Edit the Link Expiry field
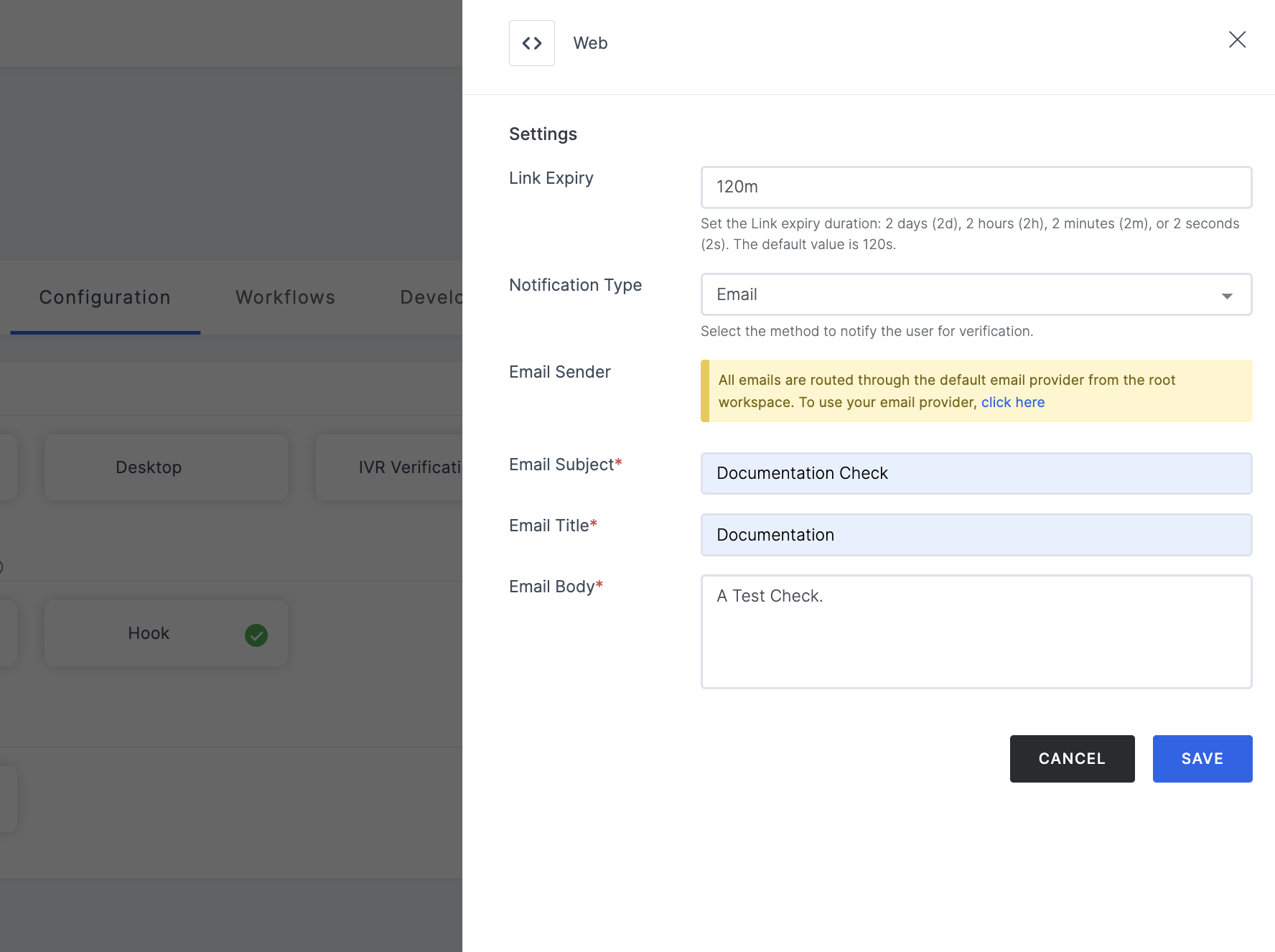Image resolution: width=1275 pixels, height=952 pixels. click(976, 187)
